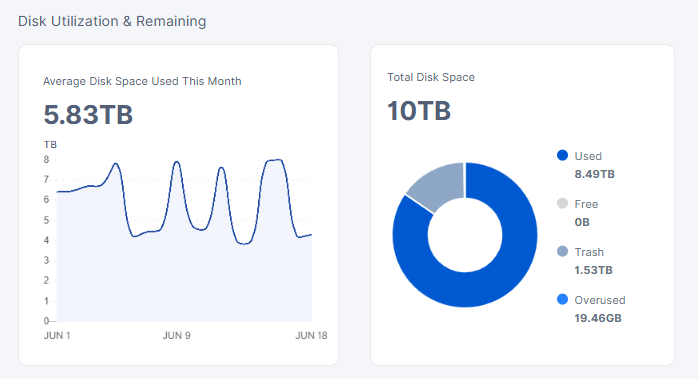This screenshot has width=698, height=379.
Task: Click the 5 value on the y-axis
Action: pos(46,220)
